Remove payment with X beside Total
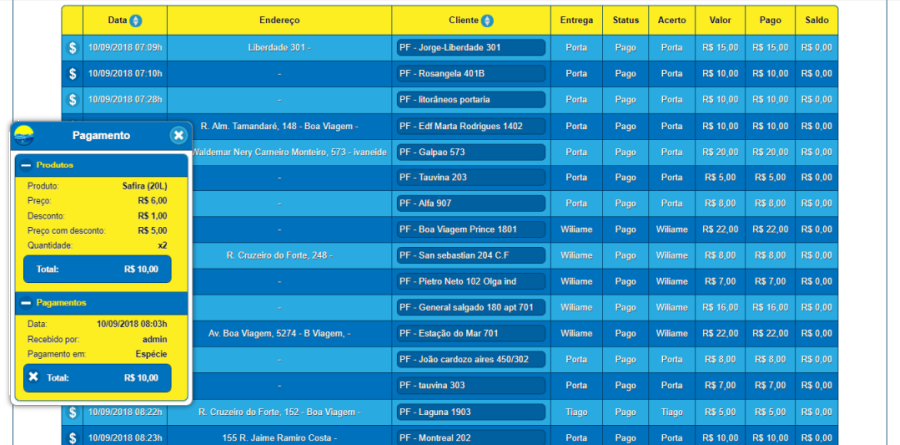Image resolution: width=900 pixels, height=445 pixels. (33, 377)
